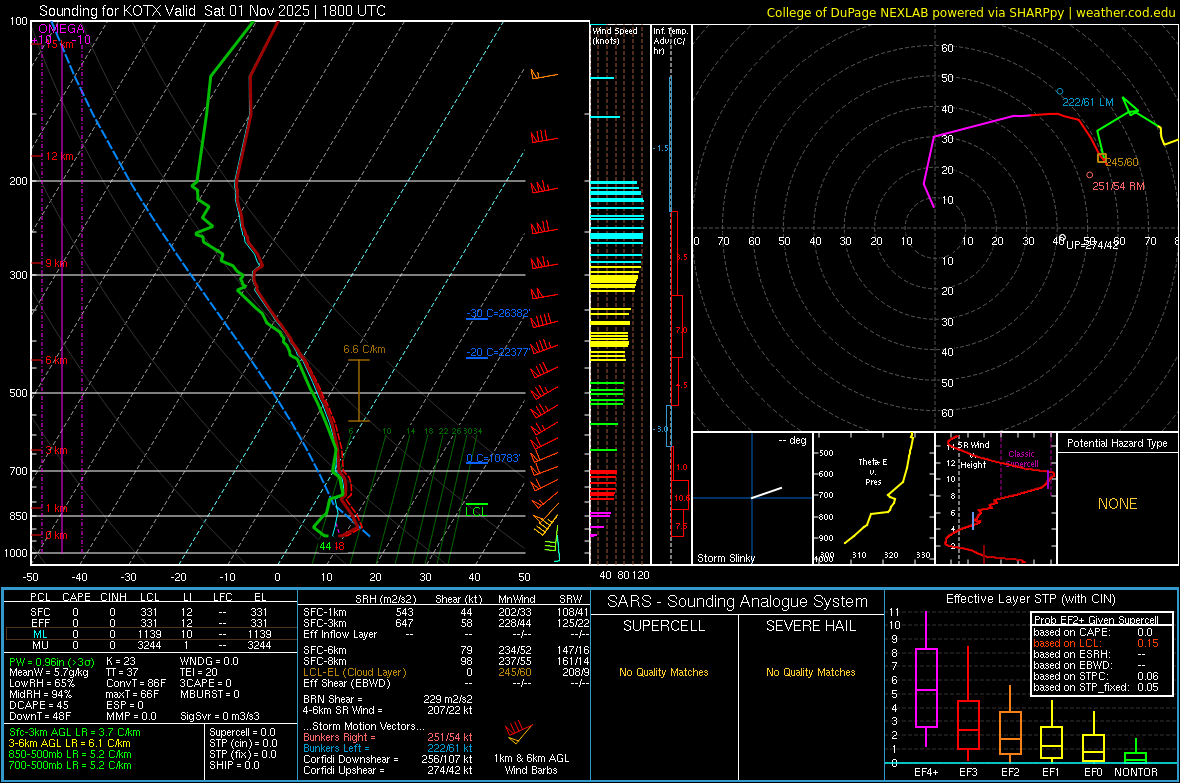Click the 'SHIP = 0.0' value
1180x783 pixels.
click(234, 765)
